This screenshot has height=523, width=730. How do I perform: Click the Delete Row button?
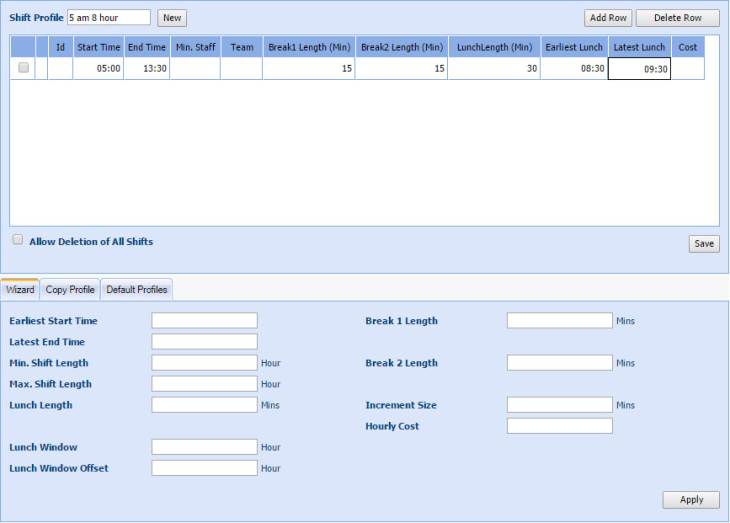tap(677, 18)
